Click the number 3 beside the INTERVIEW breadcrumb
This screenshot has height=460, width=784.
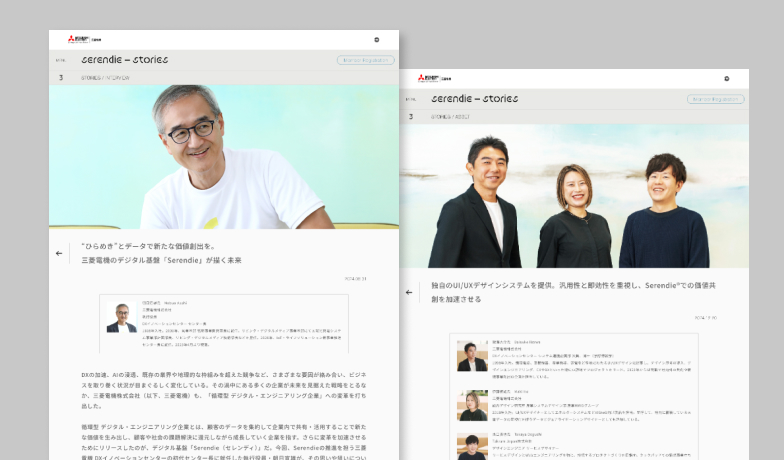[x=61, y=78]
